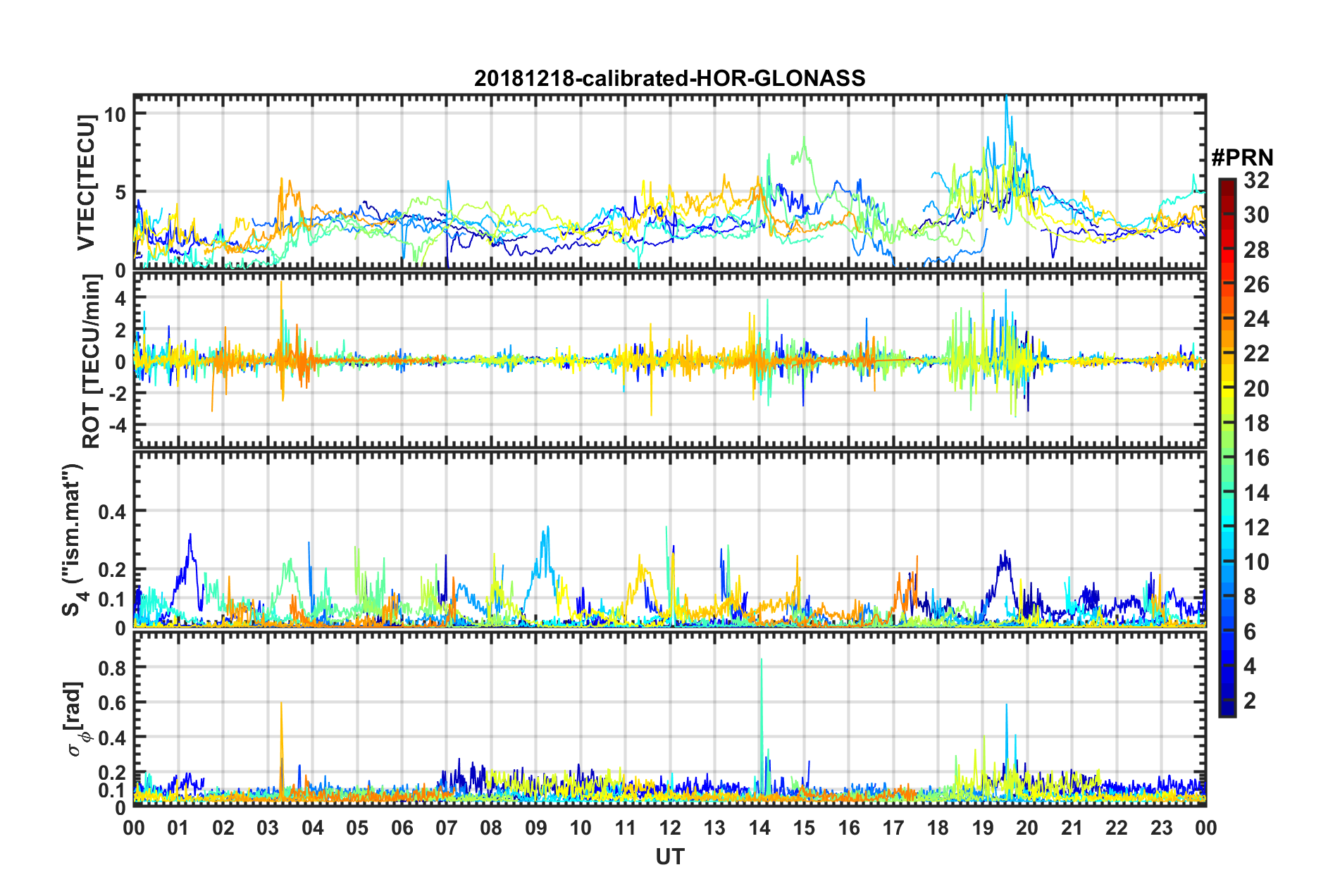Click x-axis tick label 05
1340x896 pixels.
[x=357, y=827]
